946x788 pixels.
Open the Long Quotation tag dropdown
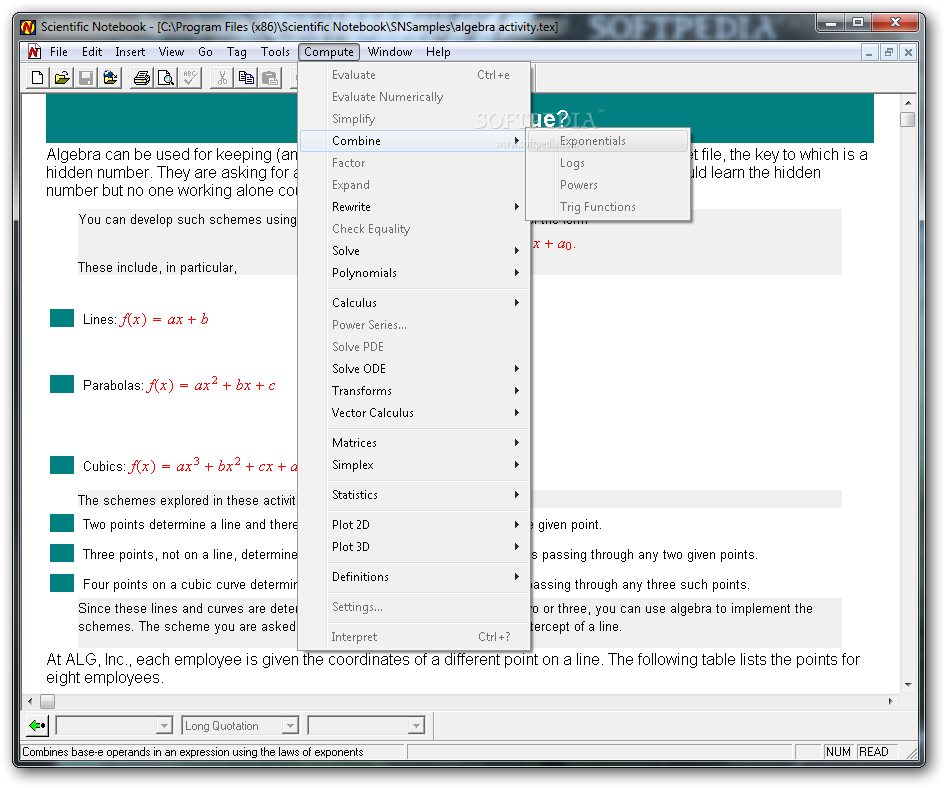(x=290, y=726)
